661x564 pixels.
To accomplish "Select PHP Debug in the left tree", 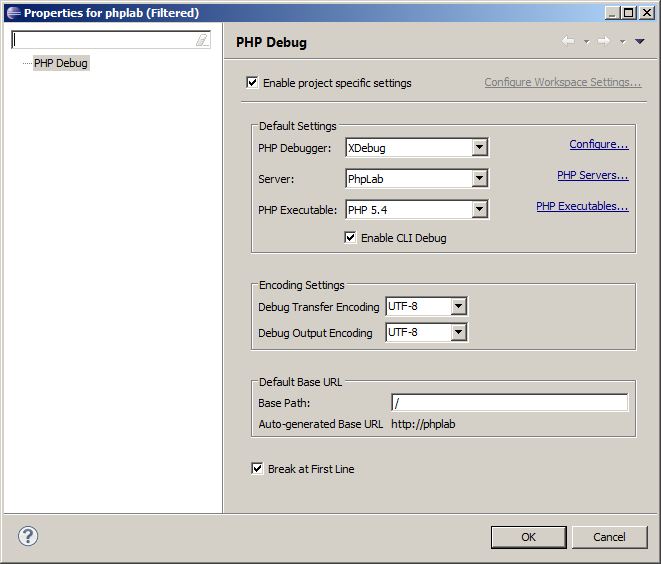I will (61, 63).
